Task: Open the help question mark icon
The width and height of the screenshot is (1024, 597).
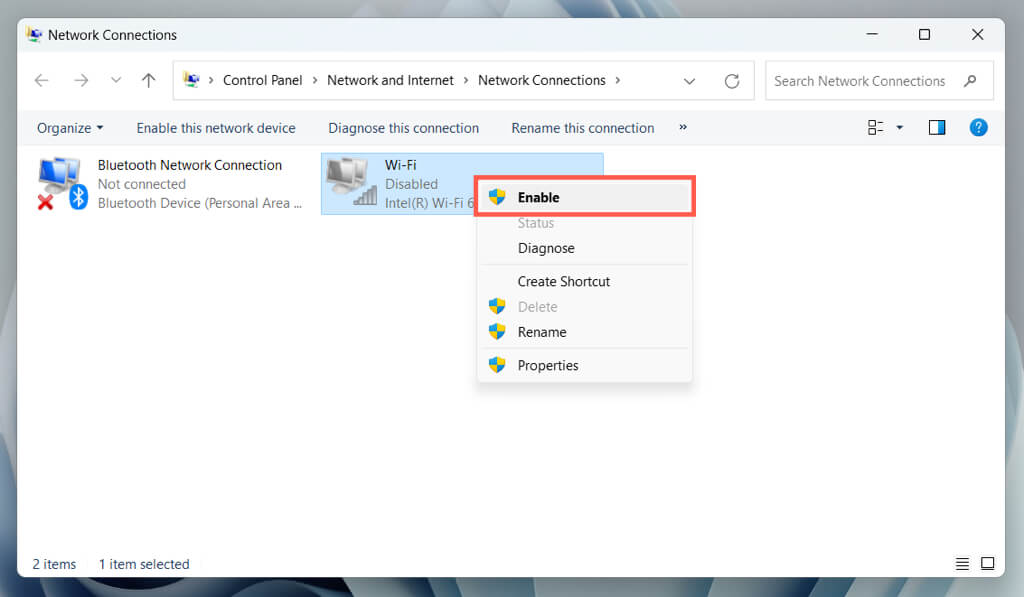Action: tap(978, 127)
